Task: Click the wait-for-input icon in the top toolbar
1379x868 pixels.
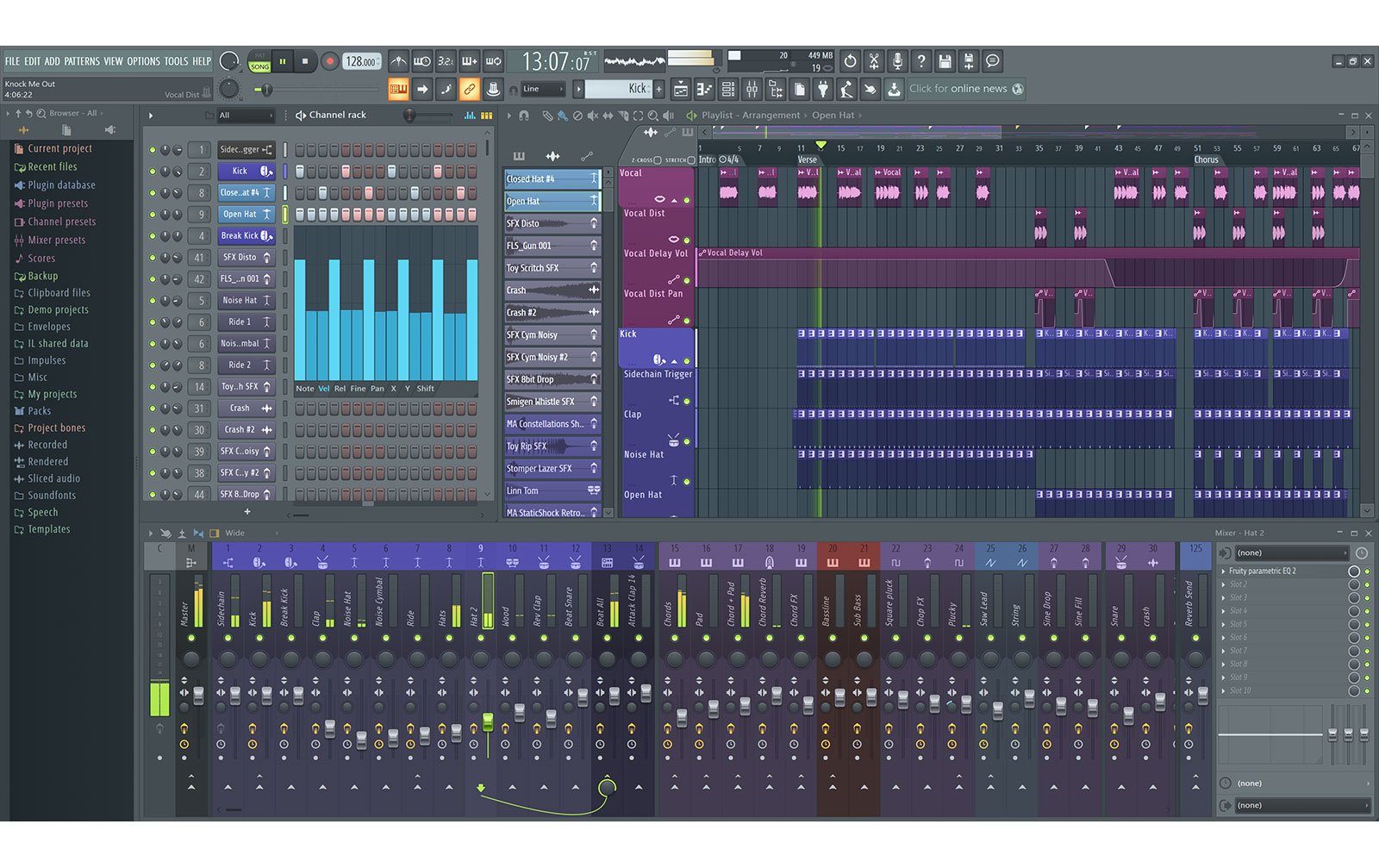Action: click(422, 61)
